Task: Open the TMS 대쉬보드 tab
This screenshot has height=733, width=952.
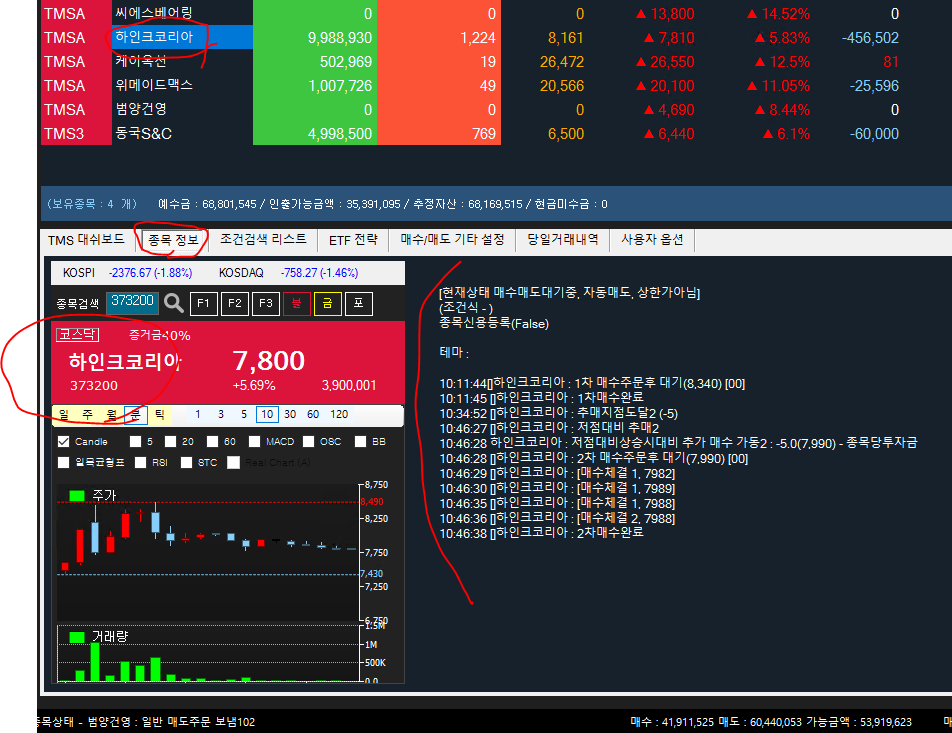Action: click(86, 240)
